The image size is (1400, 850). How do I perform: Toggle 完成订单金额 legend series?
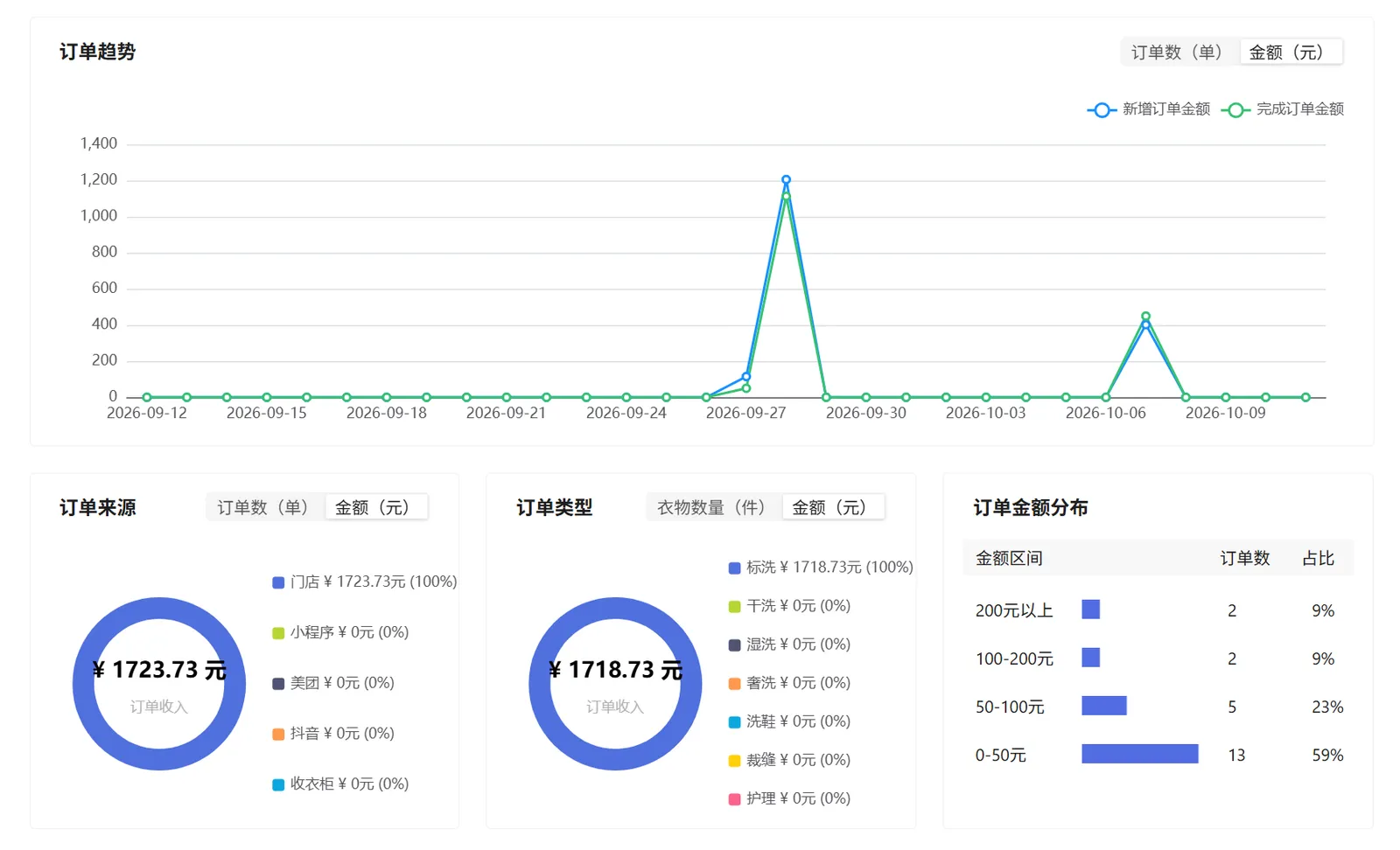[x=1283, y=109]
